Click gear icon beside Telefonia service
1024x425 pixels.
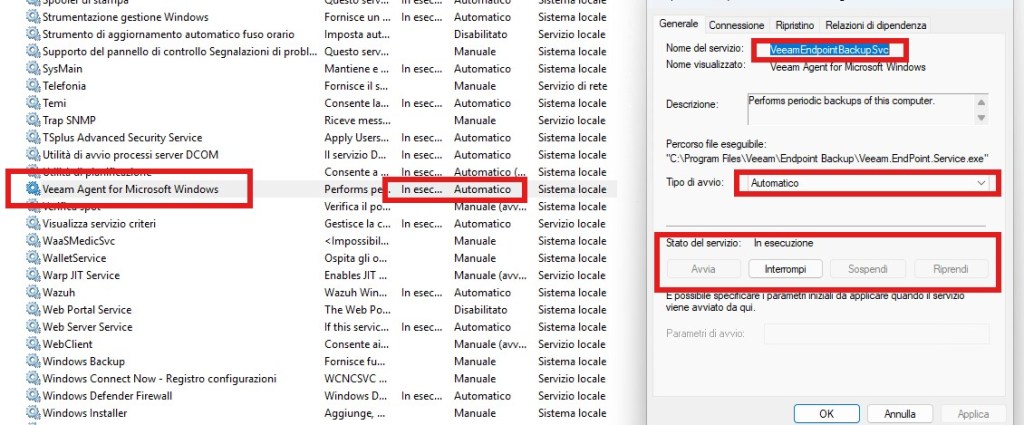(x=33, y=86)
